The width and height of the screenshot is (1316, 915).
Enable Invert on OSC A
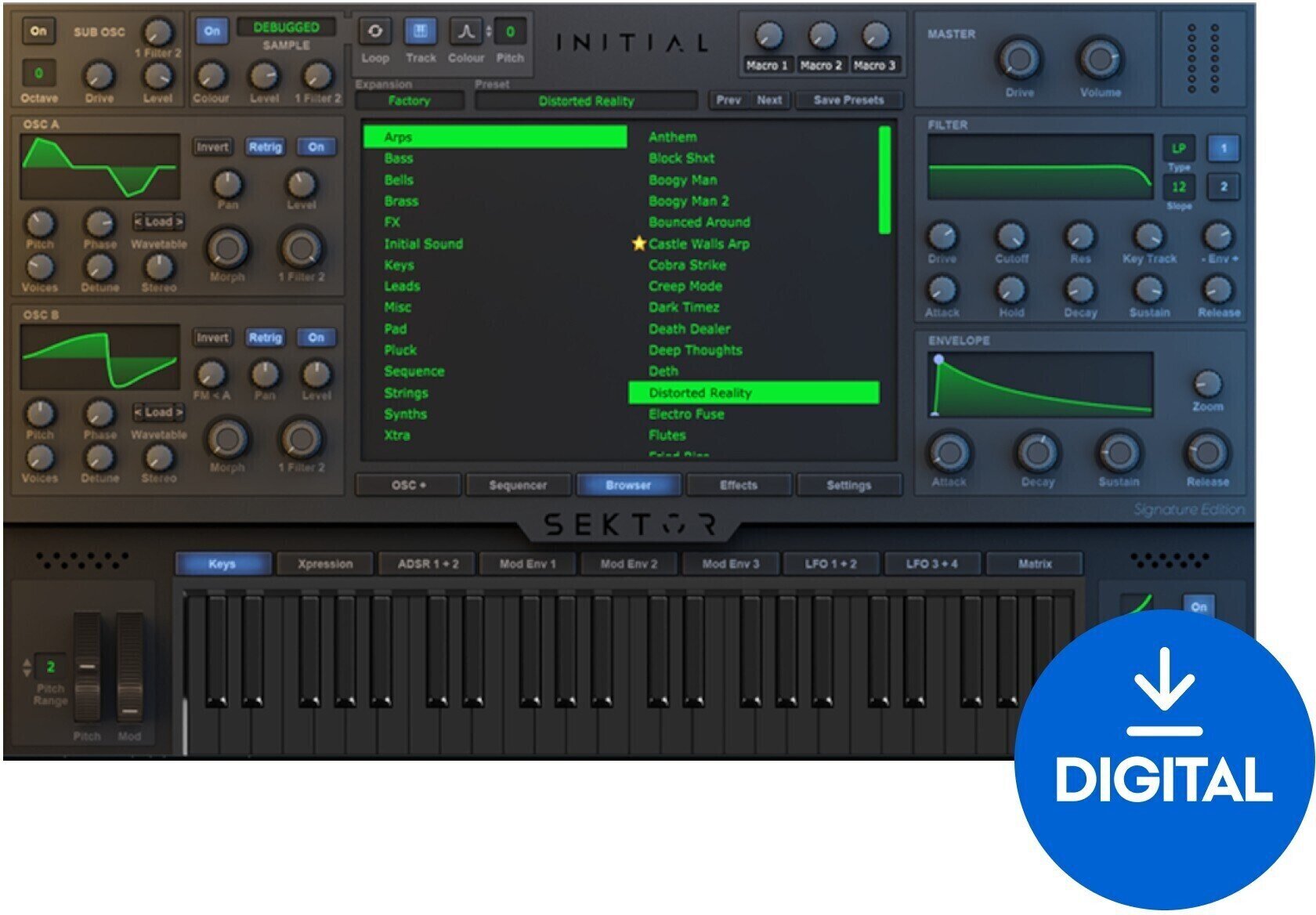[214, 147]
